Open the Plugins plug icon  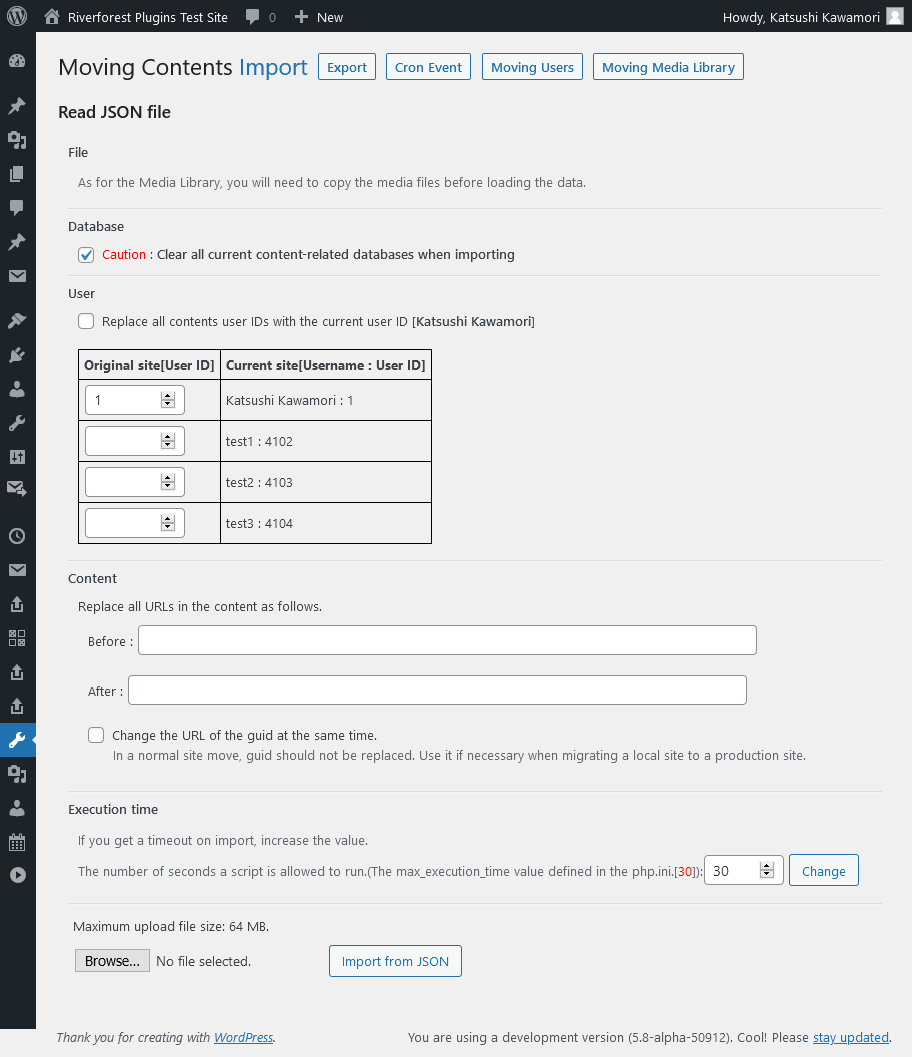(17, 355)
